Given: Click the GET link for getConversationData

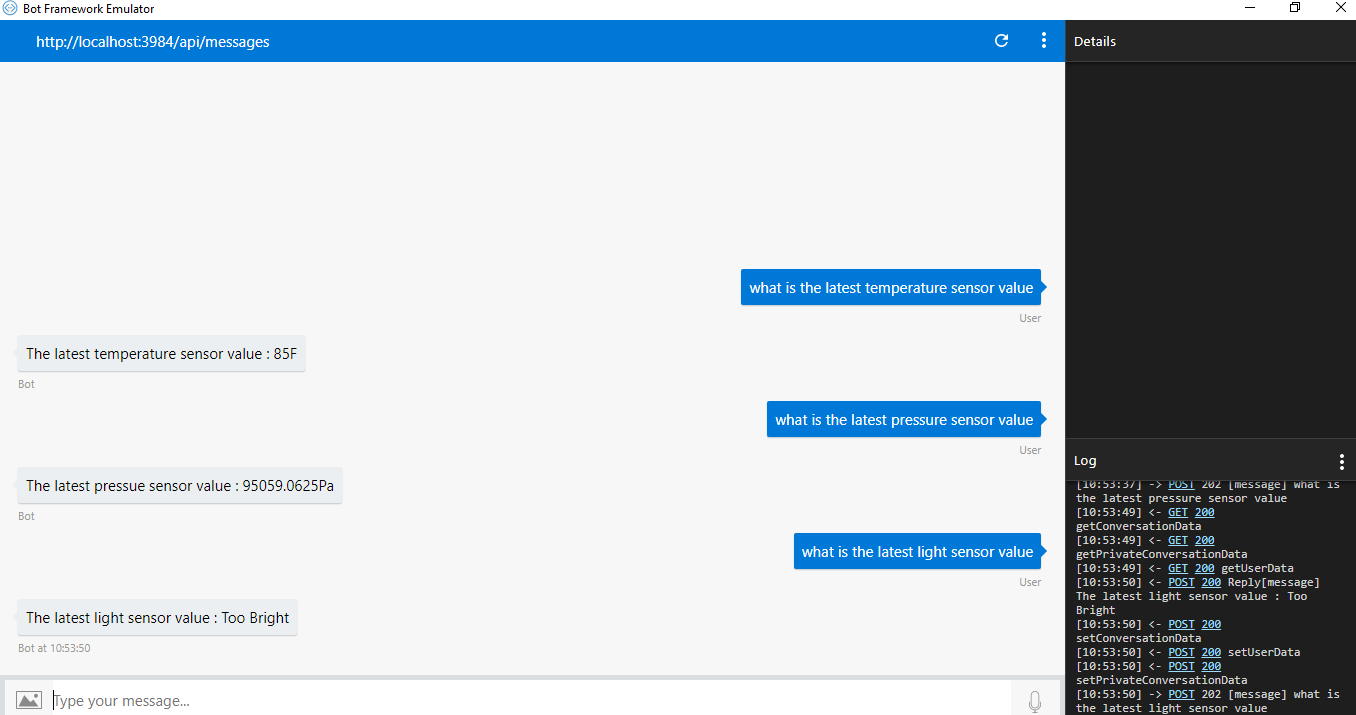Looking at the screenshot, I should tap(1177, 513).
